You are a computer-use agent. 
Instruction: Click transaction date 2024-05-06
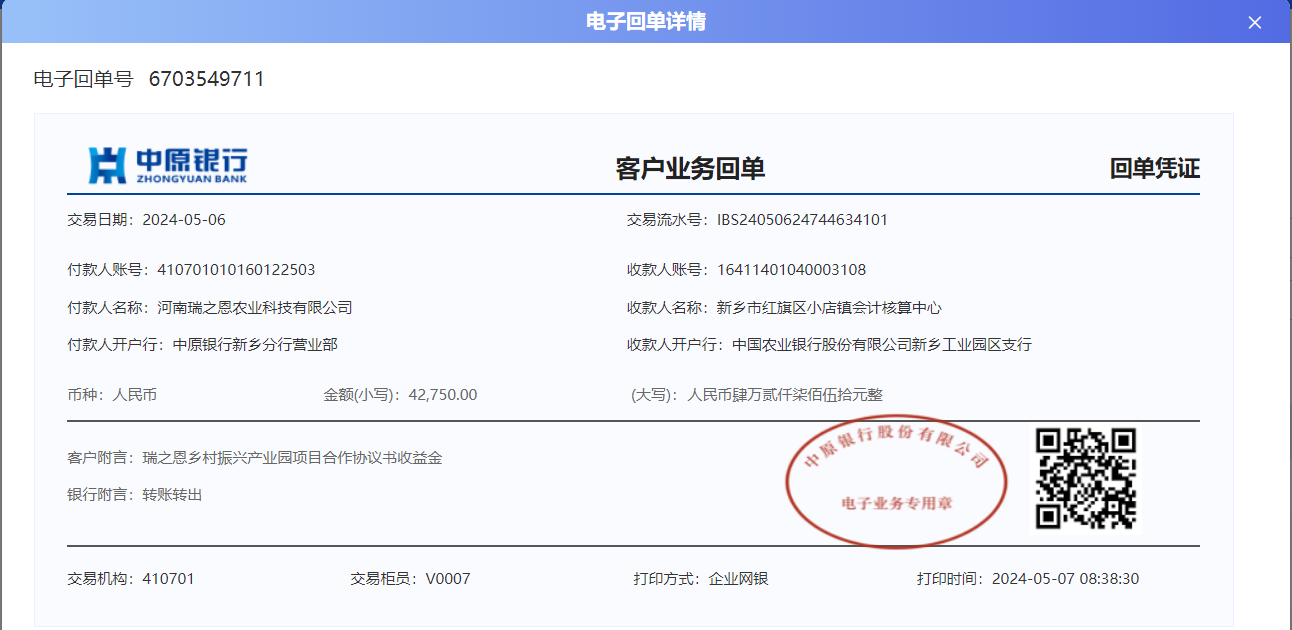tap(184, 220)
